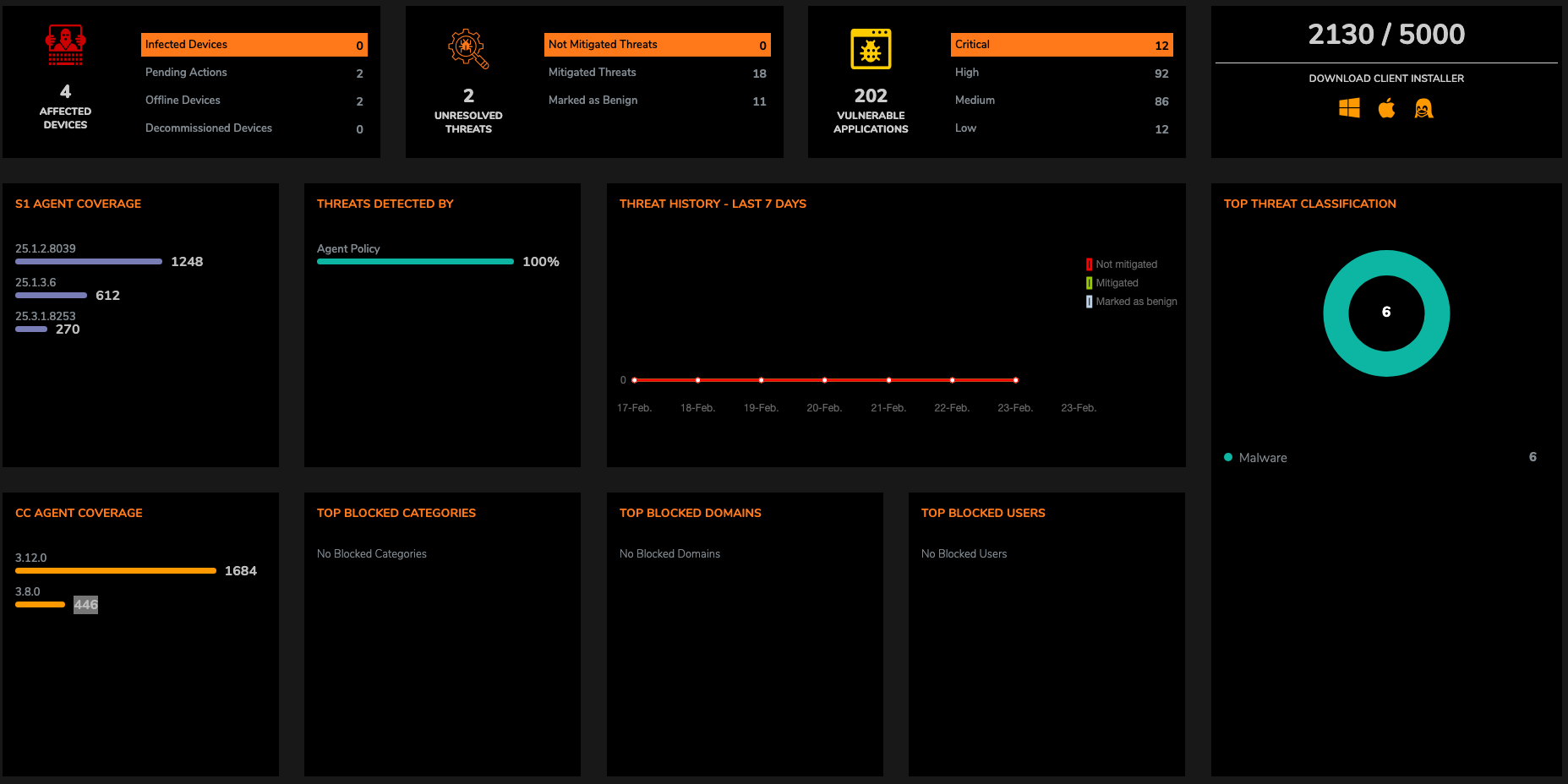This screenshot has width=1568, height=784.
Task: Click the Download Client Installer label
Action: pyautogui.click(x=1386, y=79)
